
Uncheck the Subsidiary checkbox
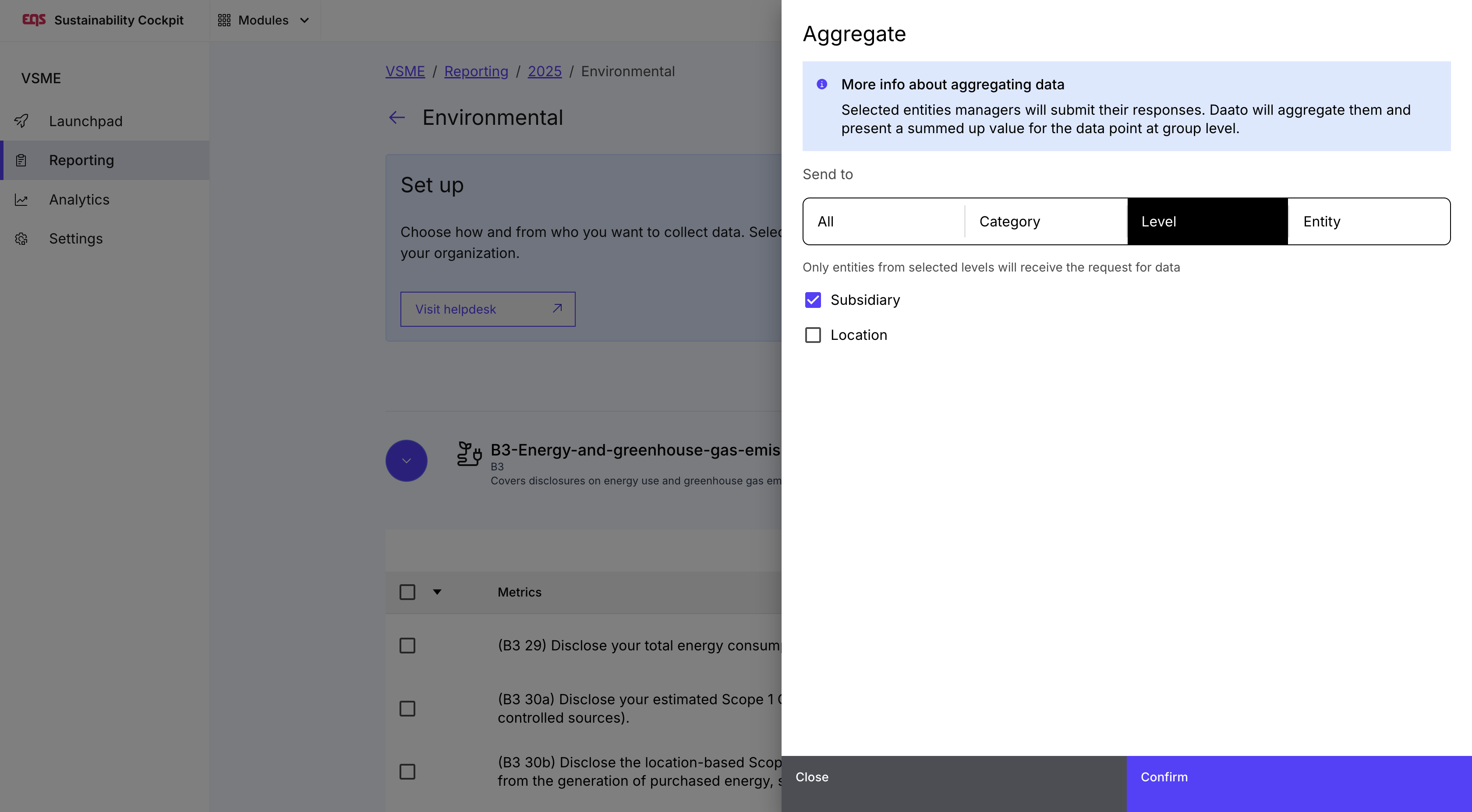(x=813, y=300)
